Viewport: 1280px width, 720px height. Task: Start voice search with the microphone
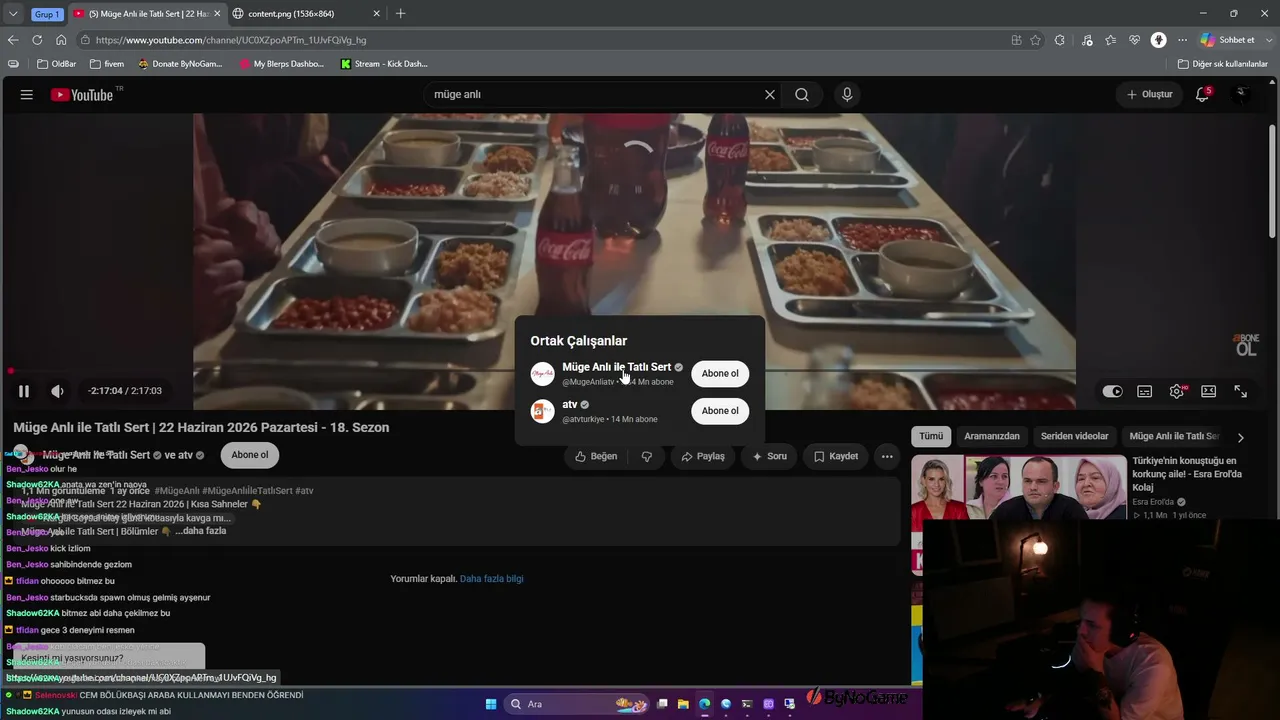pos(847,95)
